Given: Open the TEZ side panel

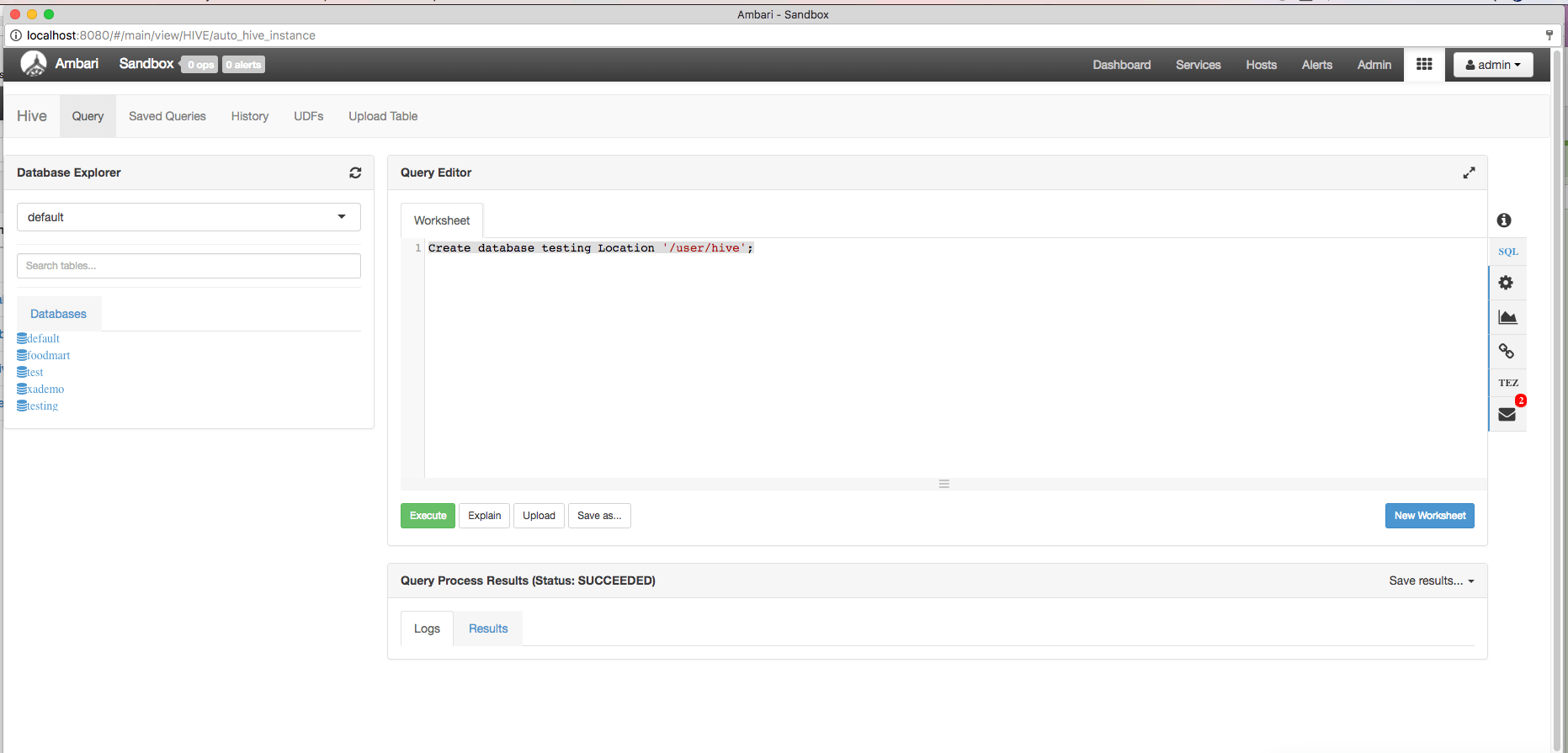Looking at the screenshot, I should pos(1507,383).
